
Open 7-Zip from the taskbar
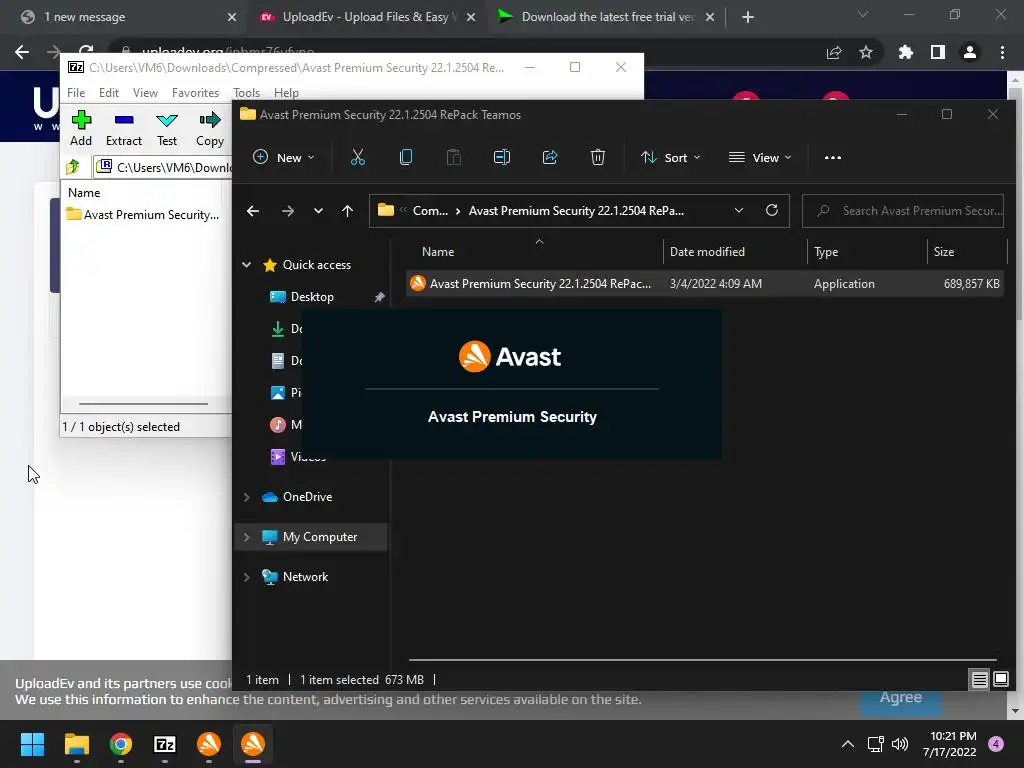(165, 744)
